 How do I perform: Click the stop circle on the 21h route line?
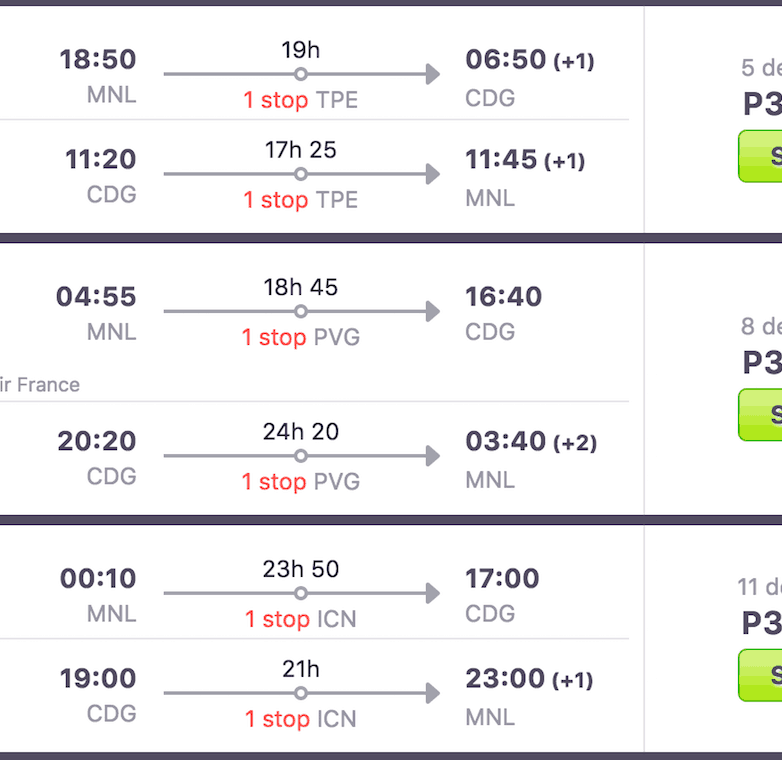click(300, 693)
